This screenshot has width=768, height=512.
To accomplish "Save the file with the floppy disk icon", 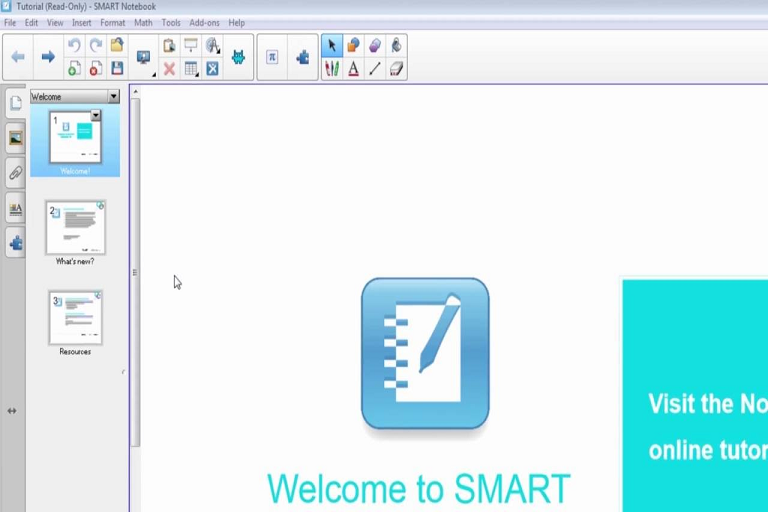I will click(117, 68).
